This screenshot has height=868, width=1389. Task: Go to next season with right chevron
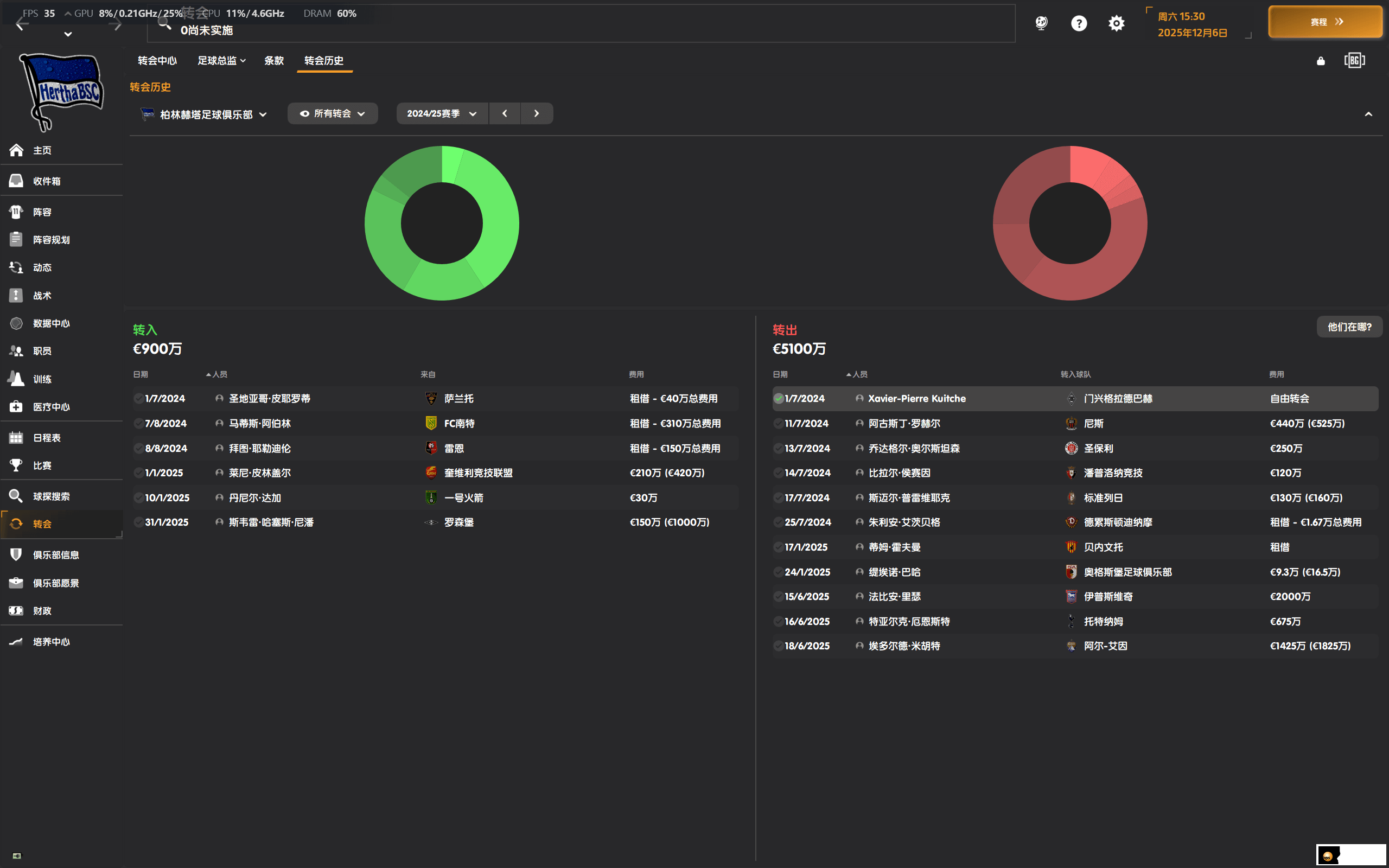point(537,114)
